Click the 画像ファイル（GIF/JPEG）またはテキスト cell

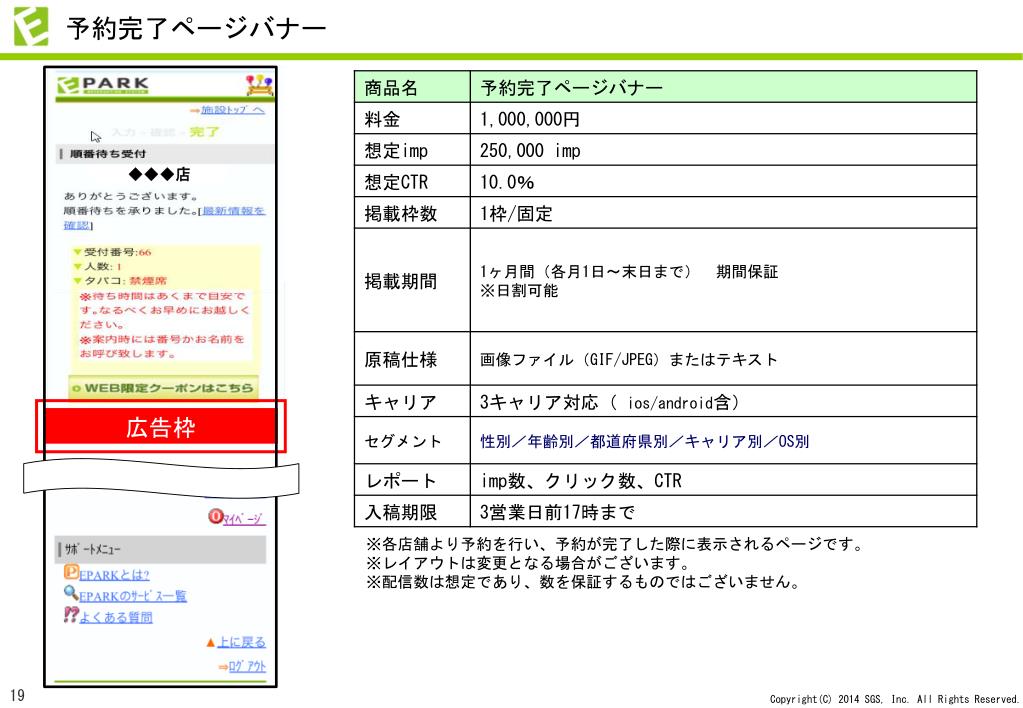[x=724, y=359]
